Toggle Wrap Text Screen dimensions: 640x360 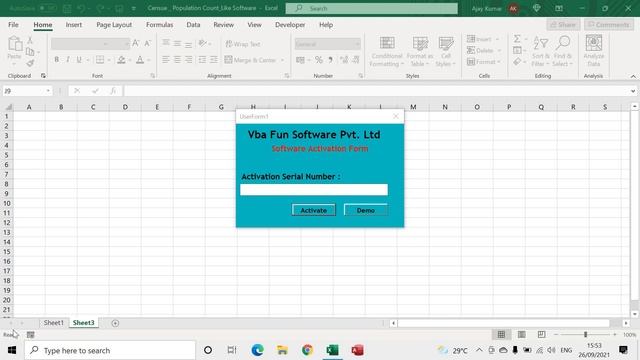(x=243, y=44)
